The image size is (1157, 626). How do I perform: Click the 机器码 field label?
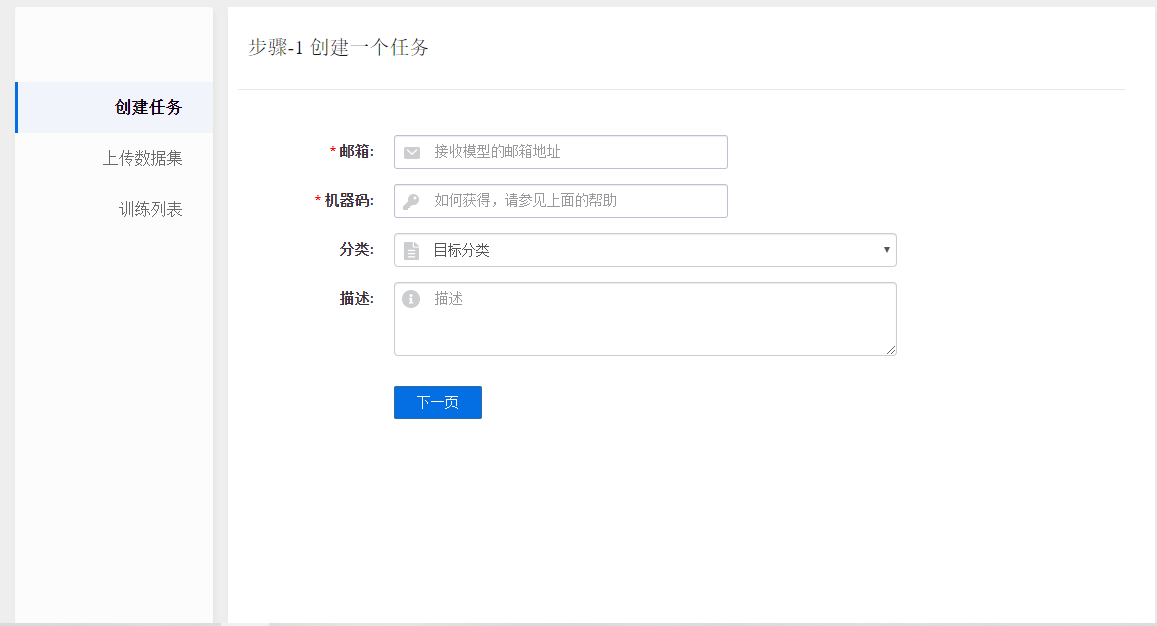(349, 201)
